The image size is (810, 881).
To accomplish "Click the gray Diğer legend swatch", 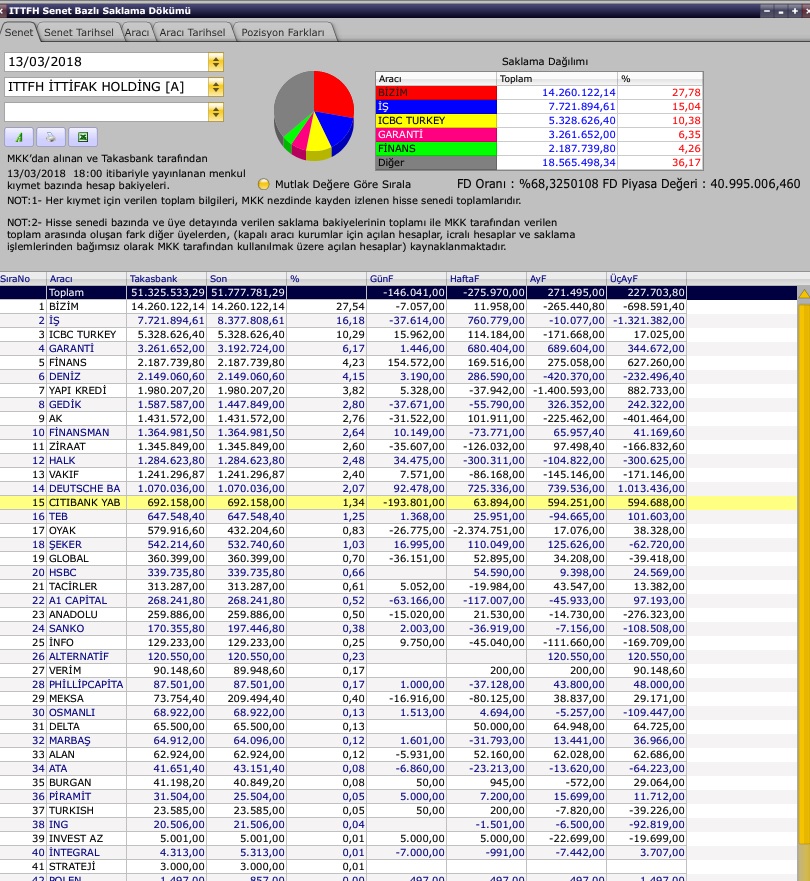I will [x=436, y=163].
